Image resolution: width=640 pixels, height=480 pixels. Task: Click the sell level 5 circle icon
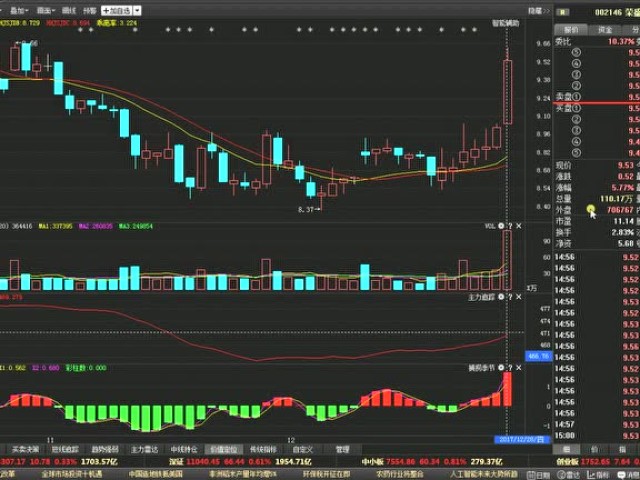pos(576,52)
